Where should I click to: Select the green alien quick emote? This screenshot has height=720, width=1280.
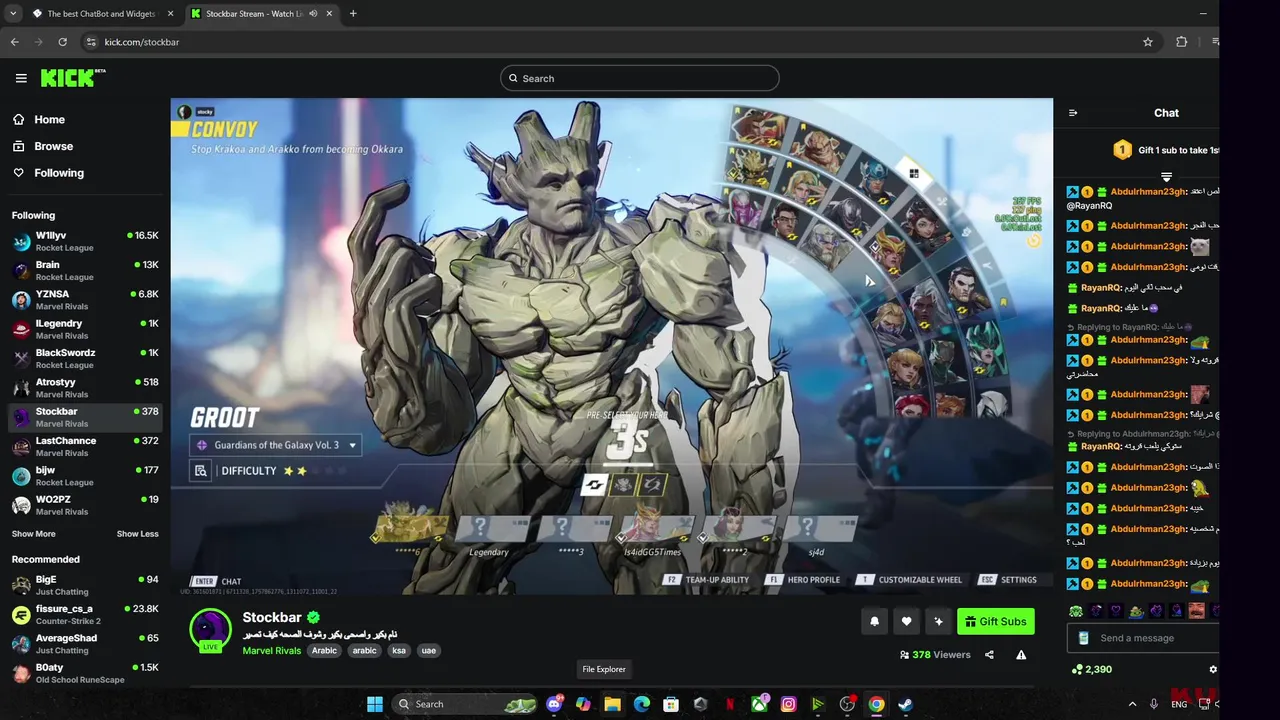click(1076, 611)
